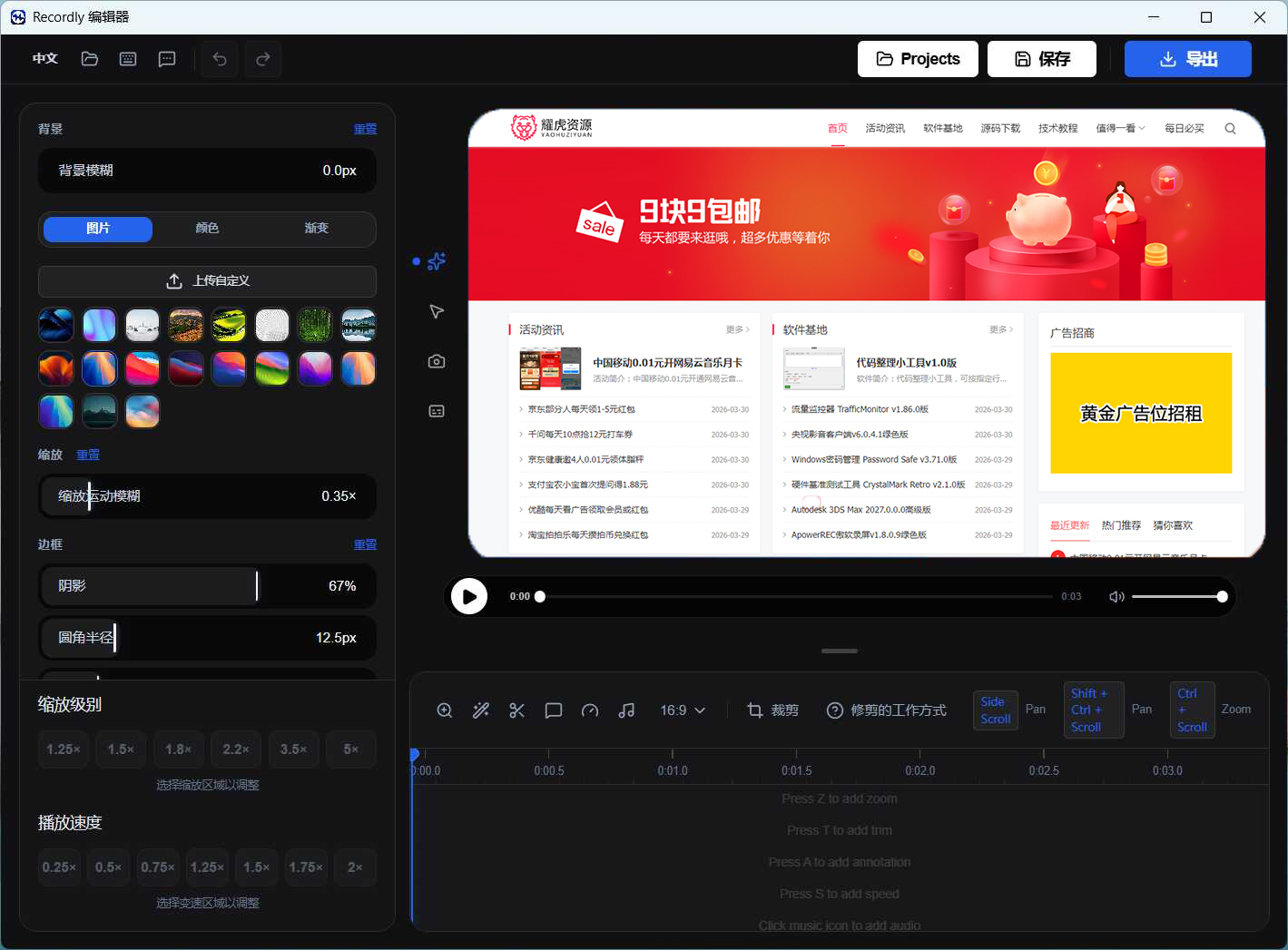Switch to the 颜色 background tab
Image resolution: width=1288 pixels, height=950 pixels.
(x=207, y=229)
